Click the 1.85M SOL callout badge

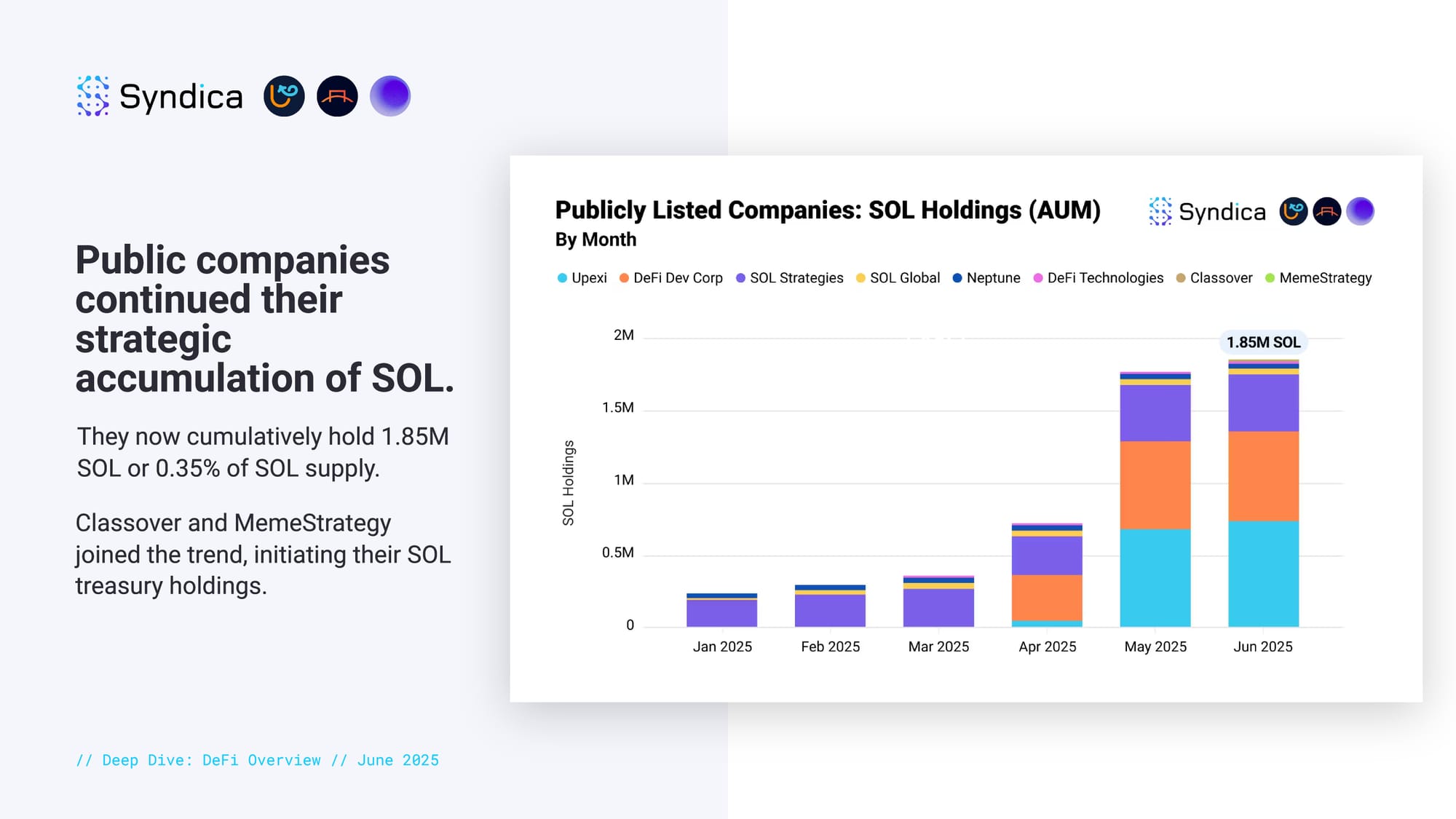click(x=1263, y=342)
